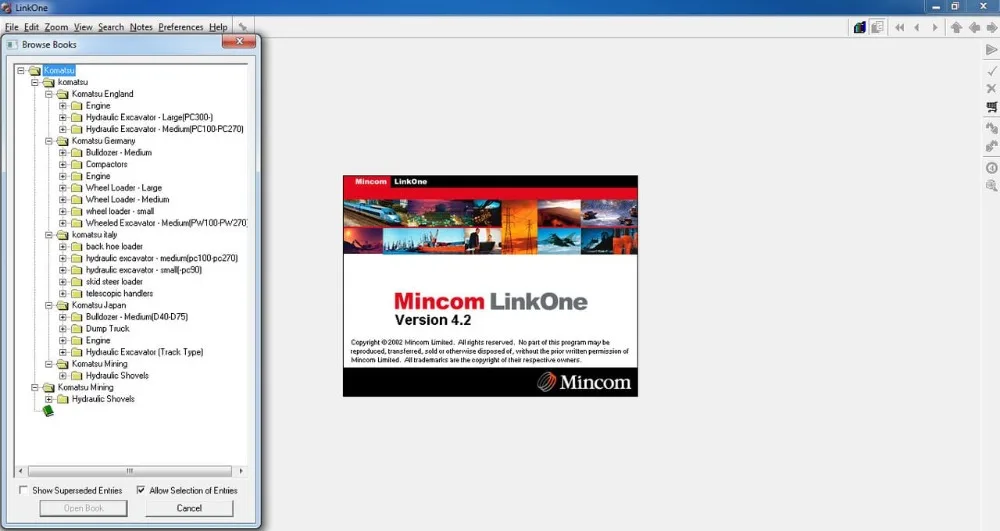Collapse the komatsu italy node
The height and width of the screenshot is (531, 1000).
(x=48, y=235)
